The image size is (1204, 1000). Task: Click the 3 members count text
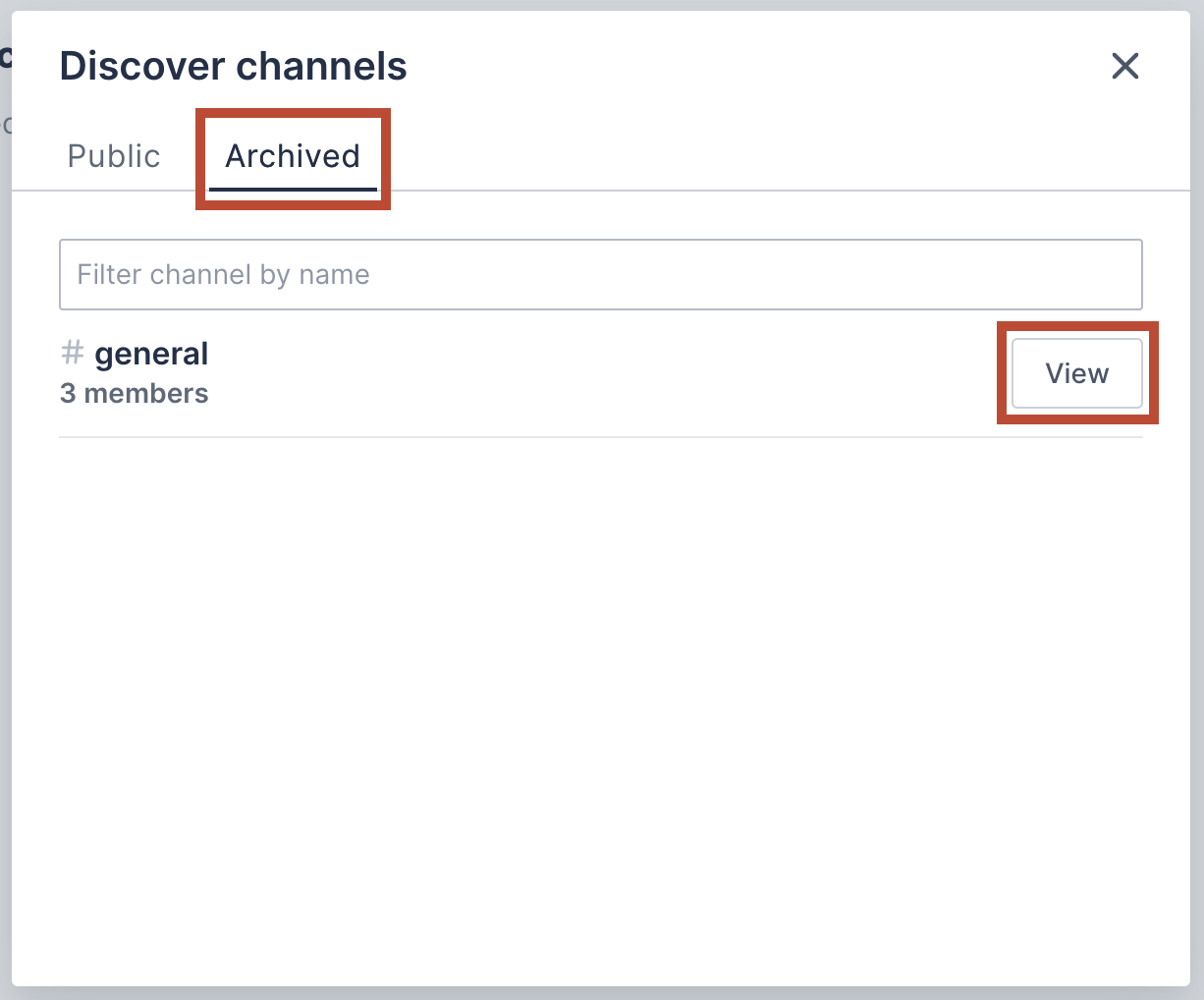tap(134, 394)
